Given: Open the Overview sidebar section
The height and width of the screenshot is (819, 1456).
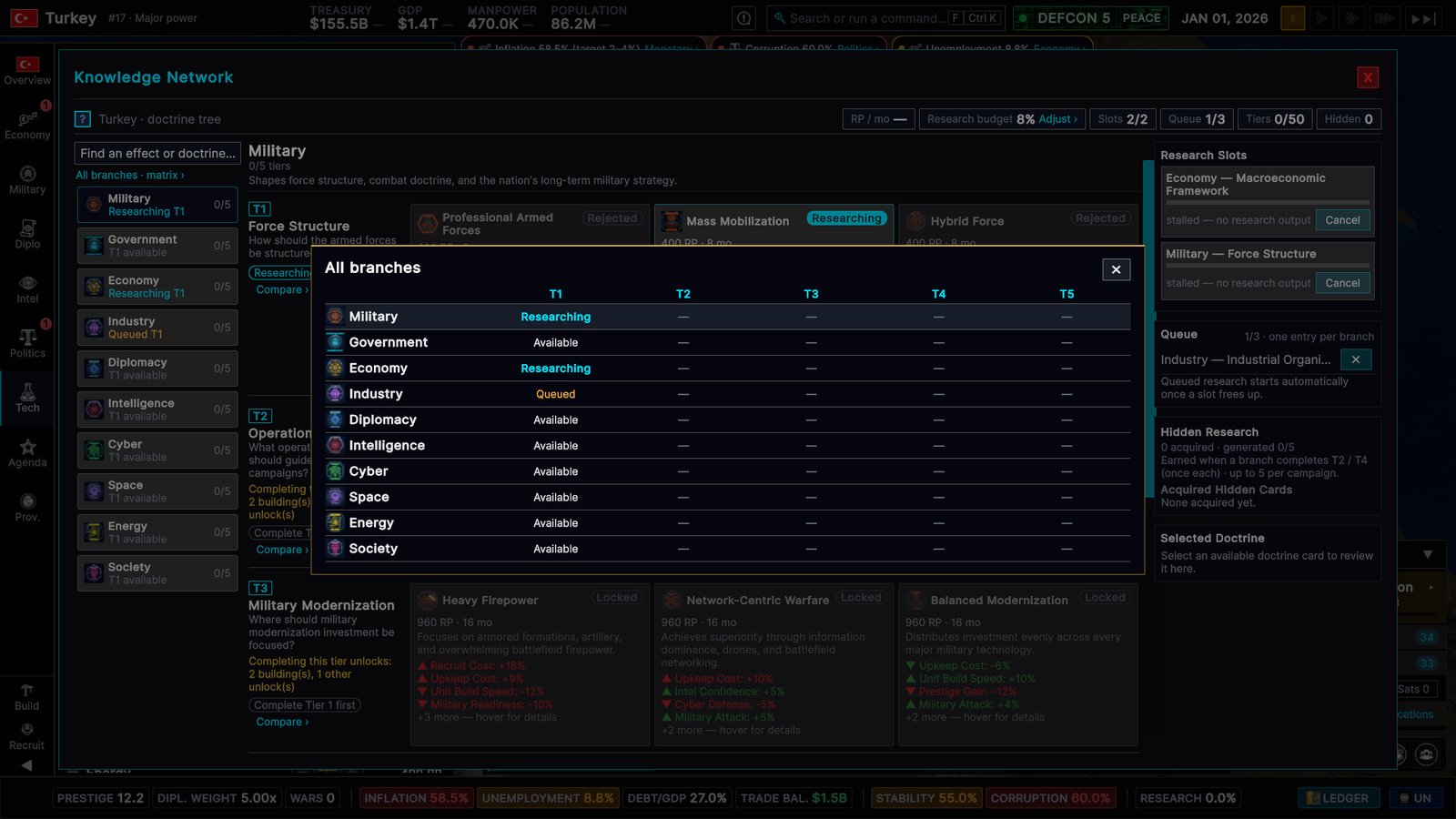Looking at the screenshot, I should [27, 71].
